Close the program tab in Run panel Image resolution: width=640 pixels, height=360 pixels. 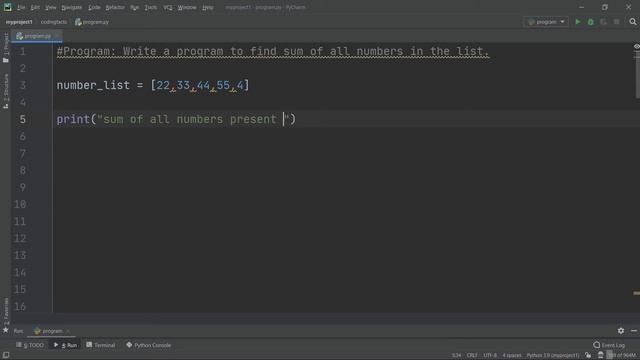click(x=68, y=331)
